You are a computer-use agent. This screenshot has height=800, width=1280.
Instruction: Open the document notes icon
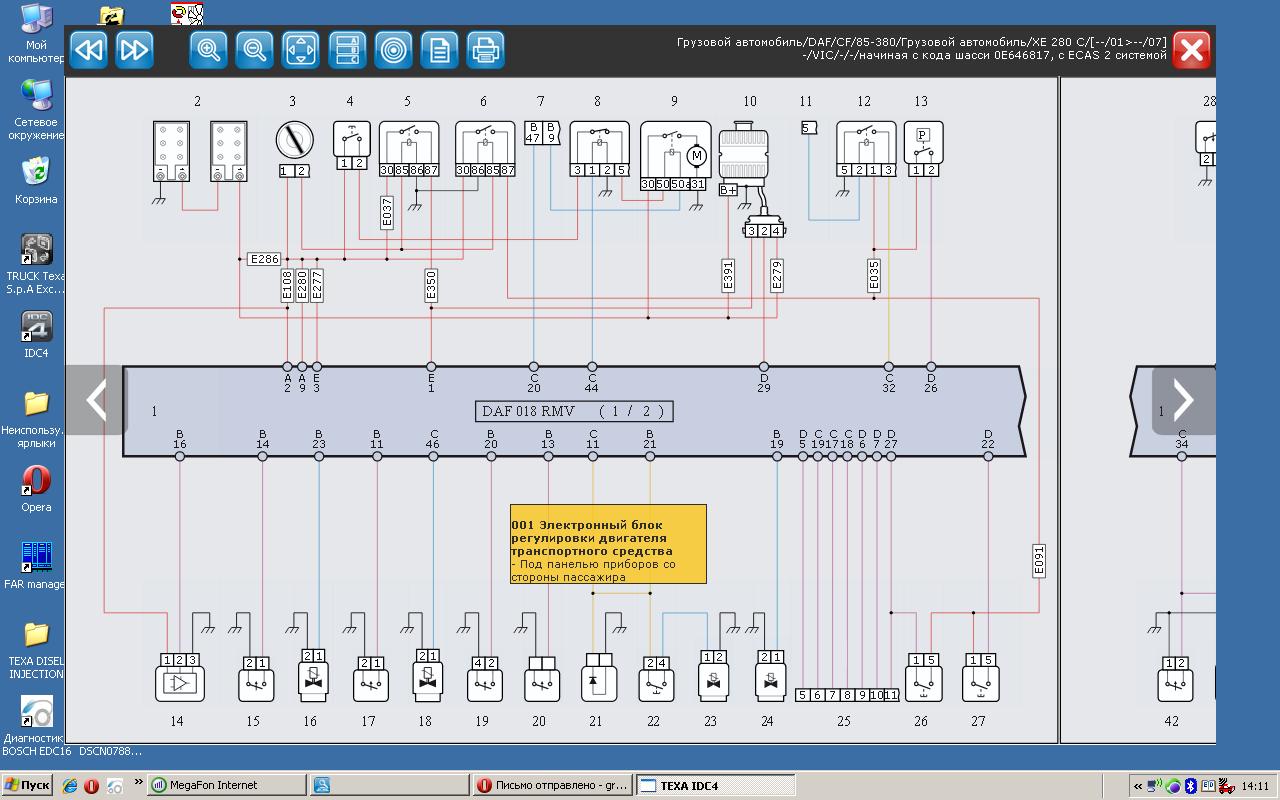tap(439, 50)
